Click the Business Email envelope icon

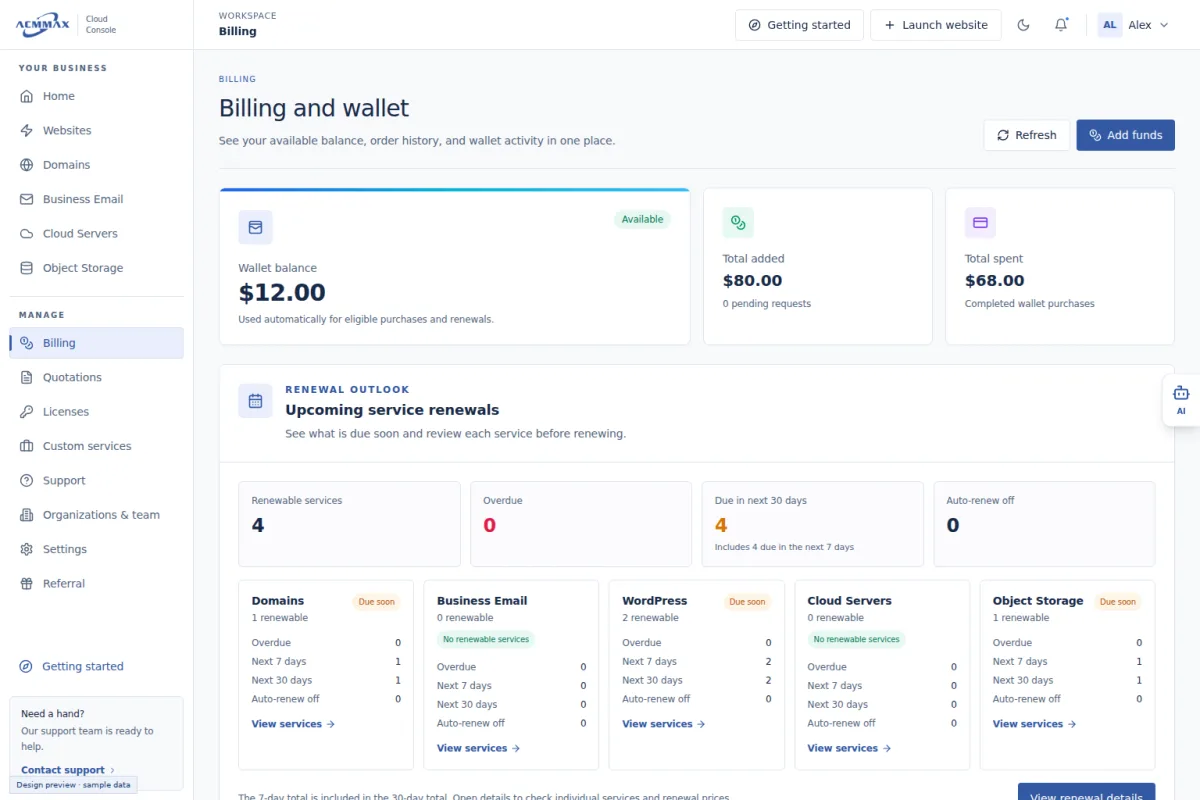point(27,199)
